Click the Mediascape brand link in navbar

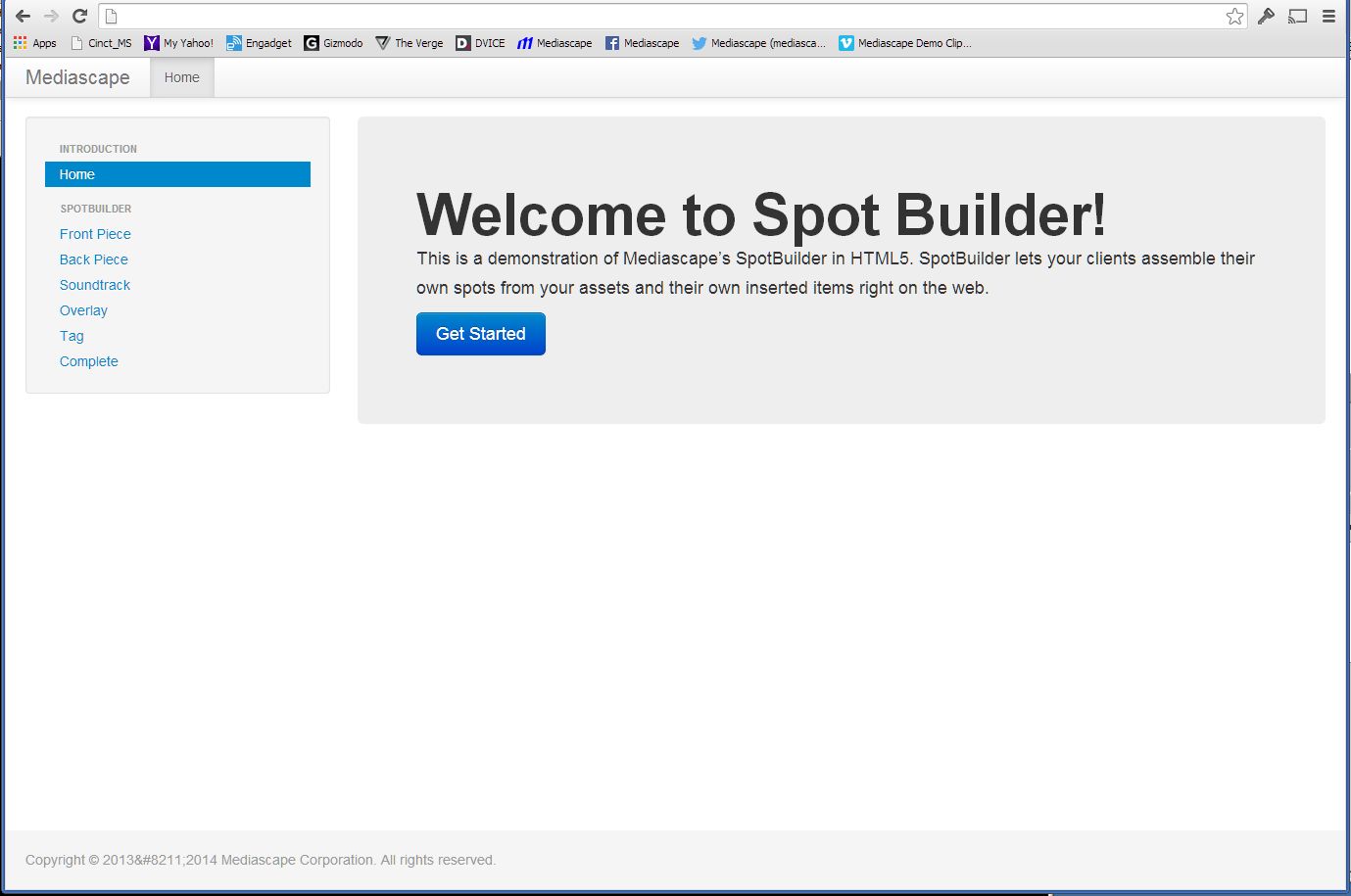click(x=77, y=77)
